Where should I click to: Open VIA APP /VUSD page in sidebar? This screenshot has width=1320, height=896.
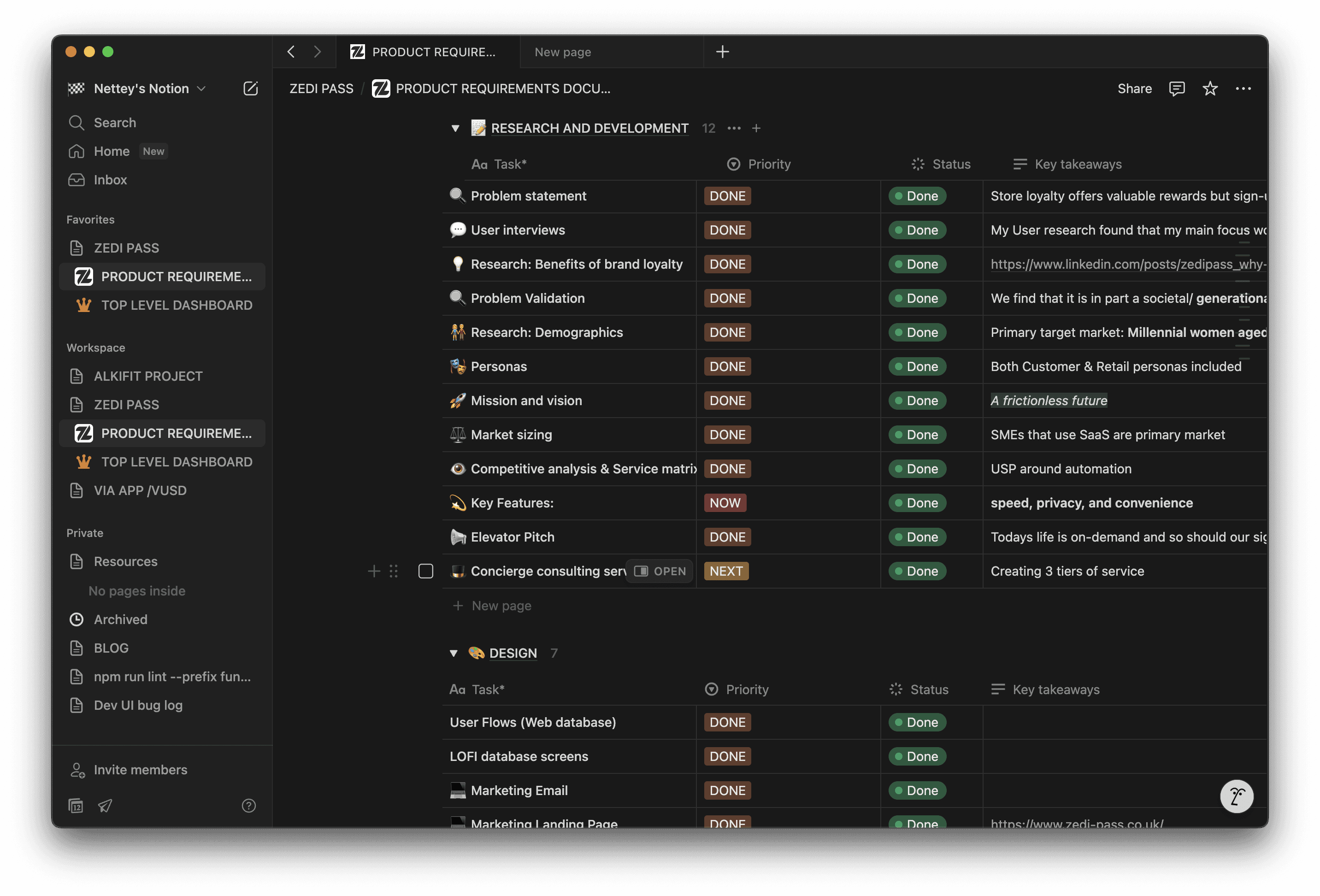pyautogui.click(x=162, y=490)
